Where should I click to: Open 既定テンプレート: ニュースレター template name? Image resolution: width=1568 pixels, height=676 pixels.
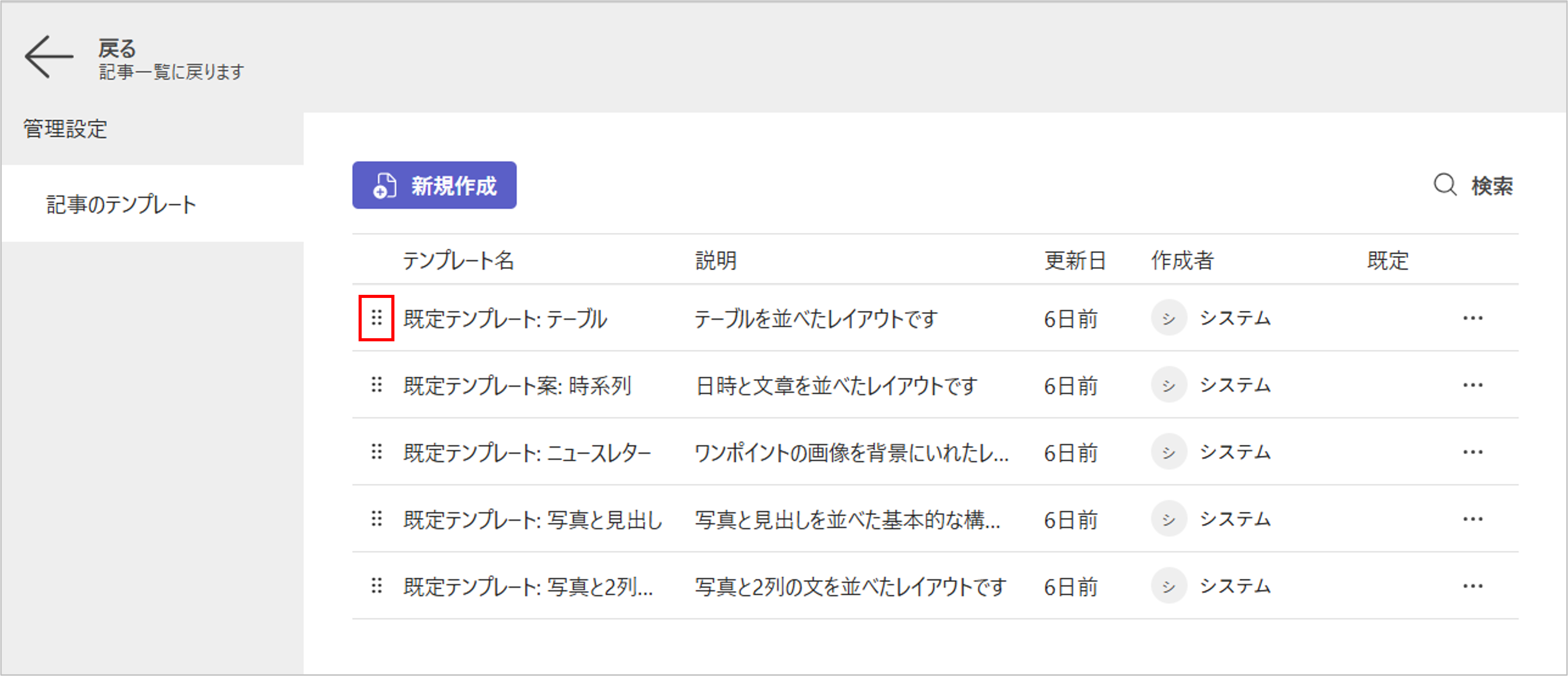click(526, 453)
